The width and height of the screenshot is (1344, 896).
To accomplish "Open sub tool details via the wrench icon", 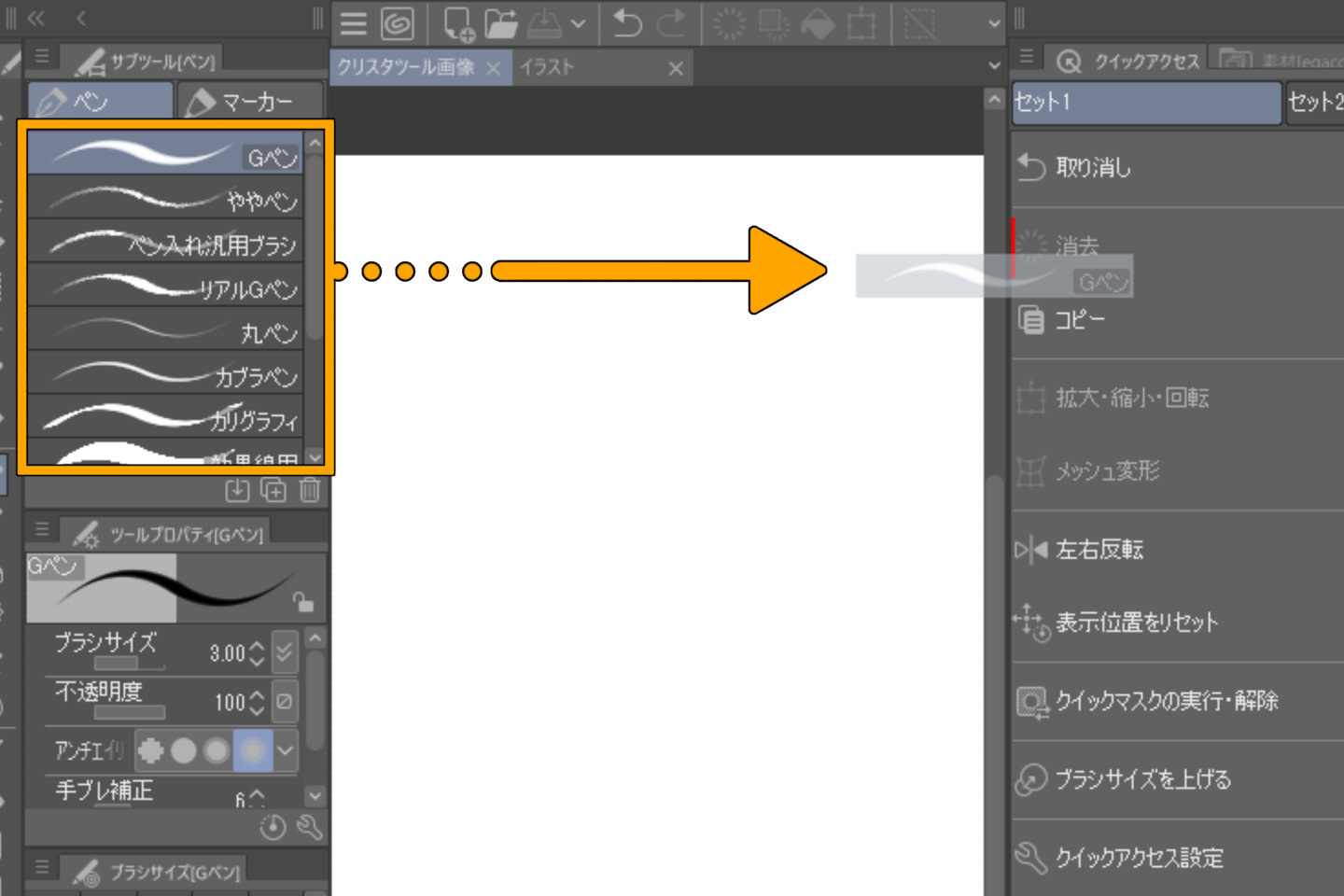I will point(310,827).
